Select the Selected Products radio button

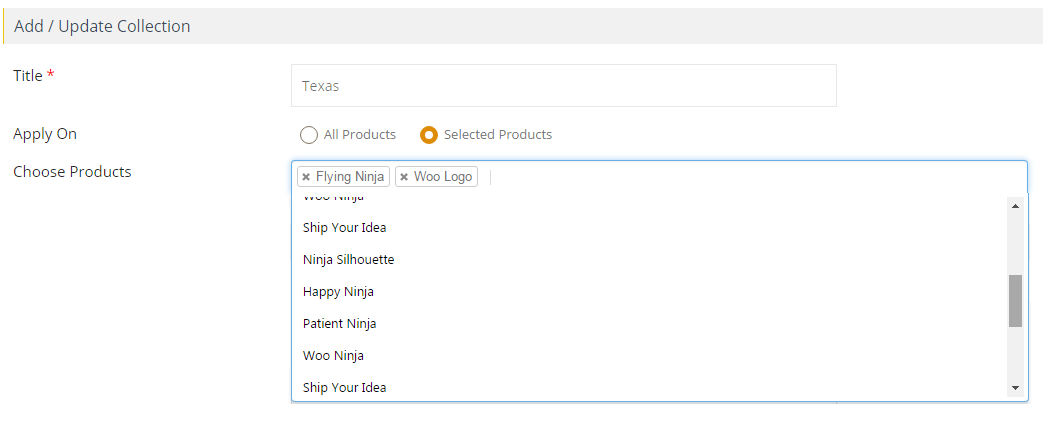point(429,135)
